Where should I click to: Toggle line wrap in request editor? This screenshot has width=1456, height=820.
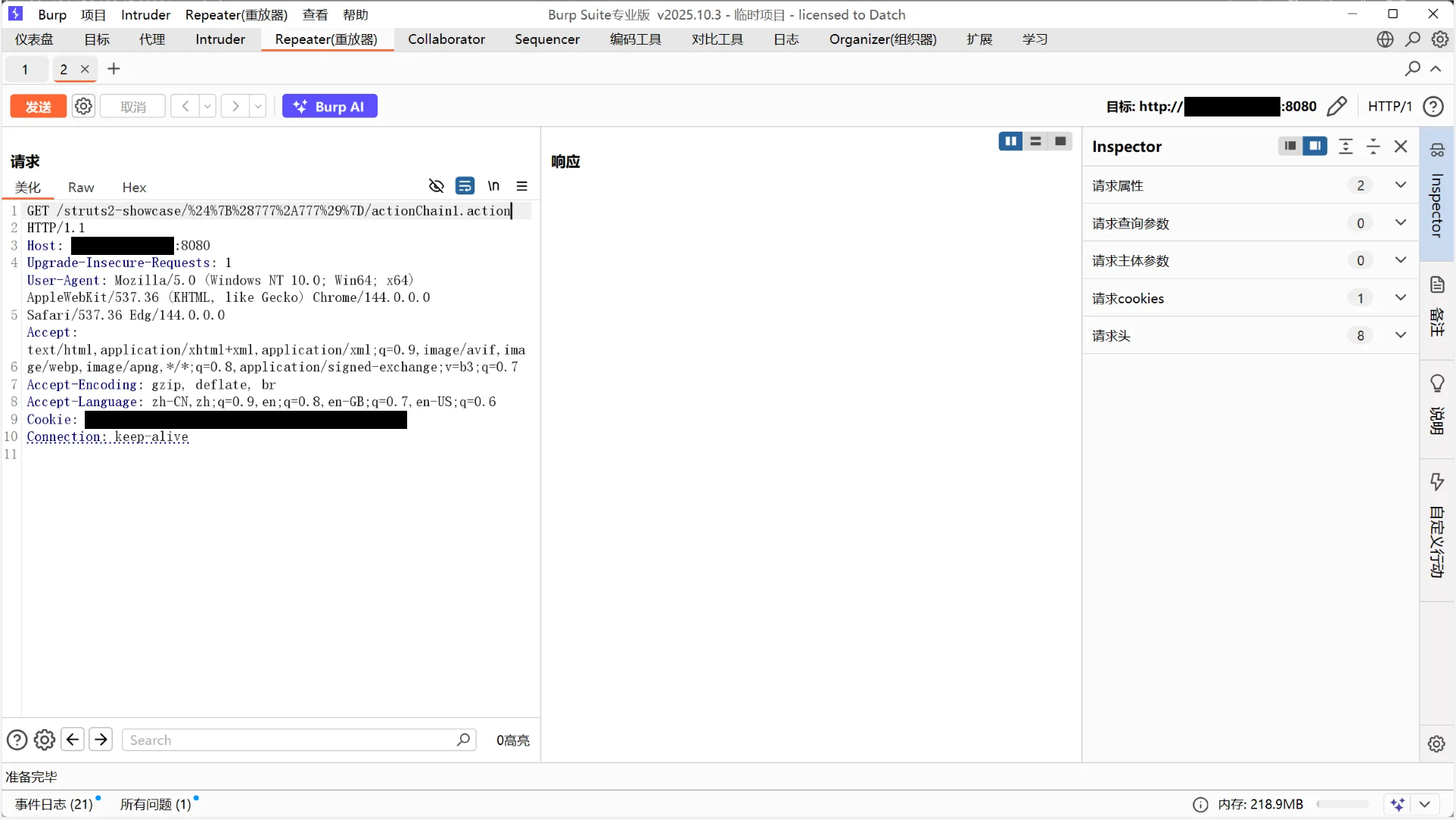pos(465,186)
